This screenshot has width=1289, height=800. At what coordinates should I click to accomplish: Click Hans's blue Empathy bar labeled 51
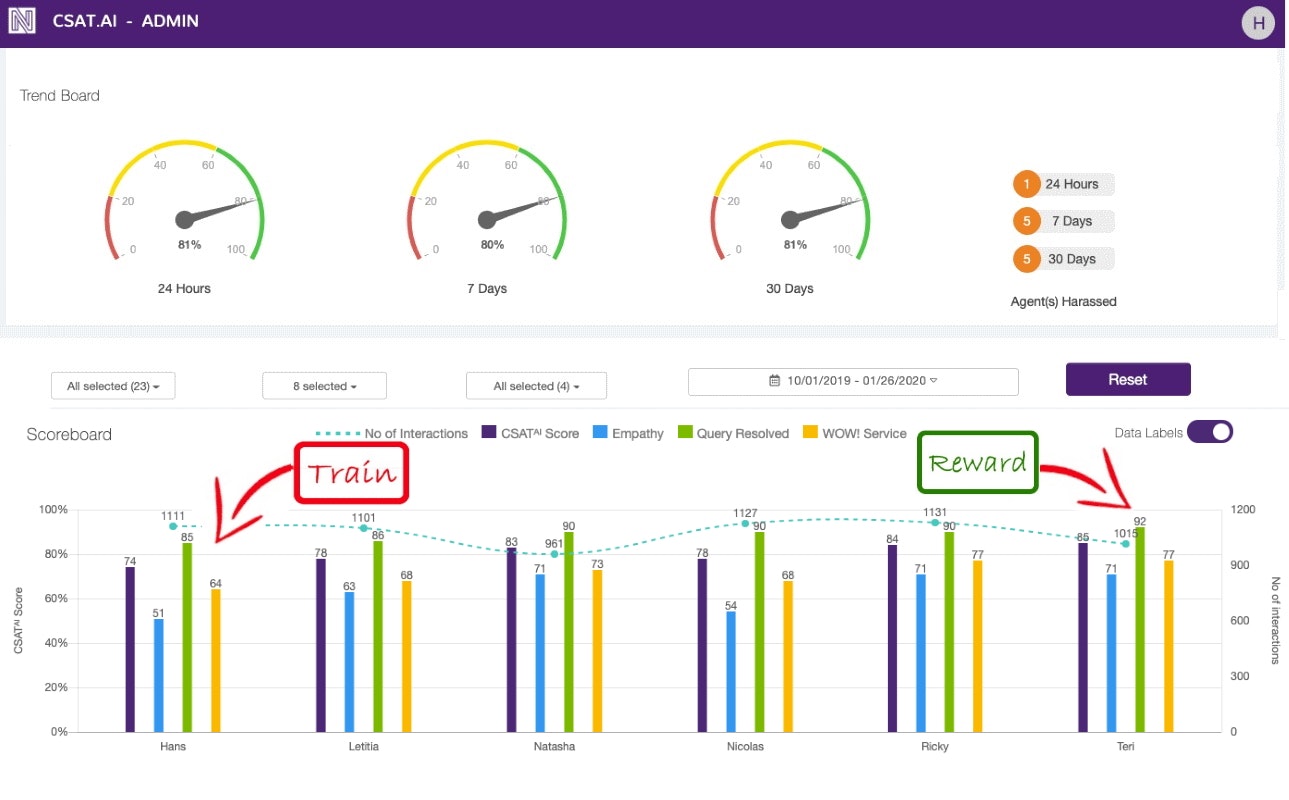[x=158, y=676]
